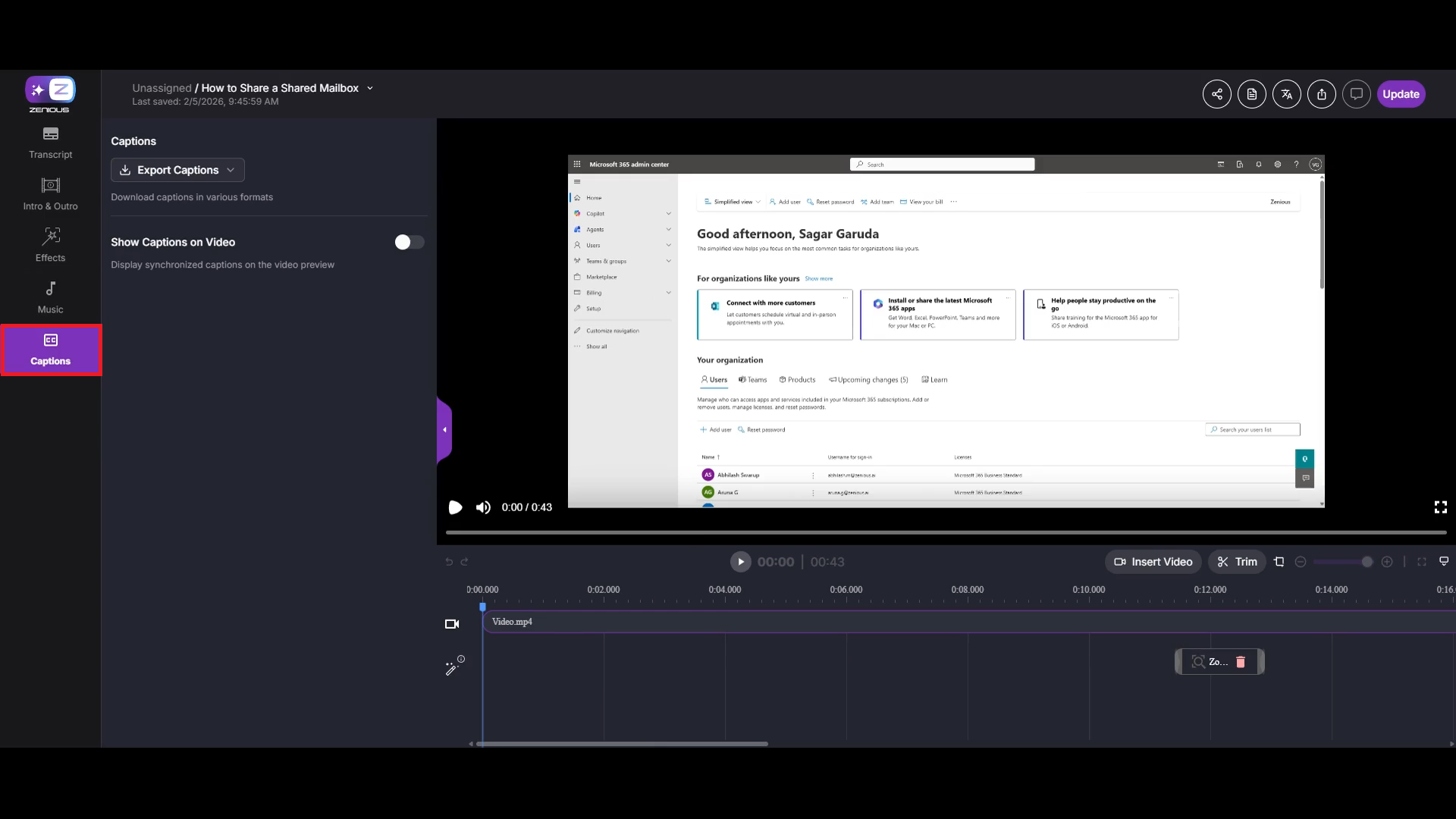Image resolution: width=1456 pixels, height=819 pixels.
Task: Open the Effects sidebar tab
Action: [x=50, y=245]
